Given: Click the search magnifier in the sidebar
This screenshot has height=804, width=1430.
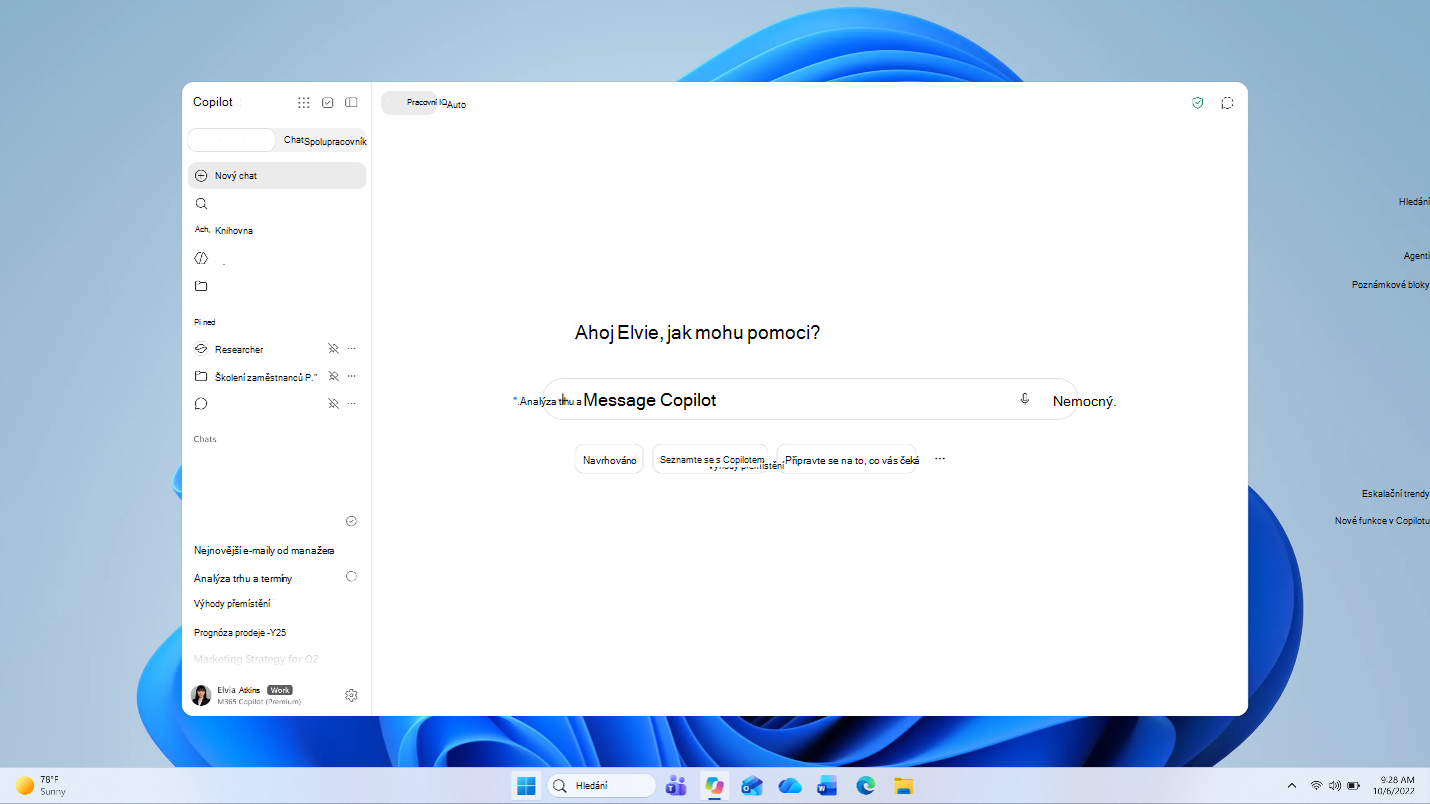Looking at the screenshot, I should point(201,204).
